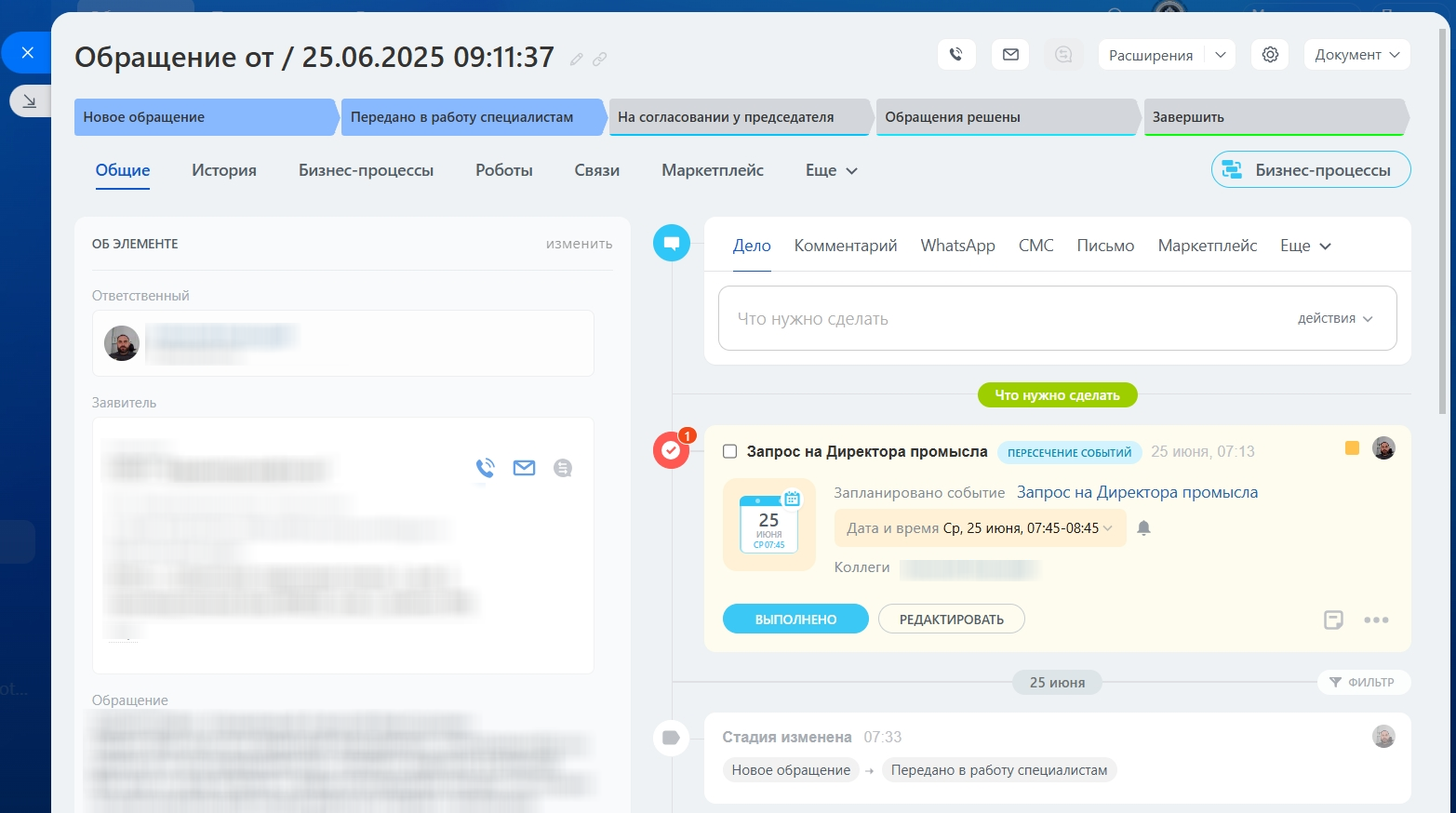This screenshot has height=813, width=1456.
Task: Click the pencil icon to edit title
Action: (577, 60)
